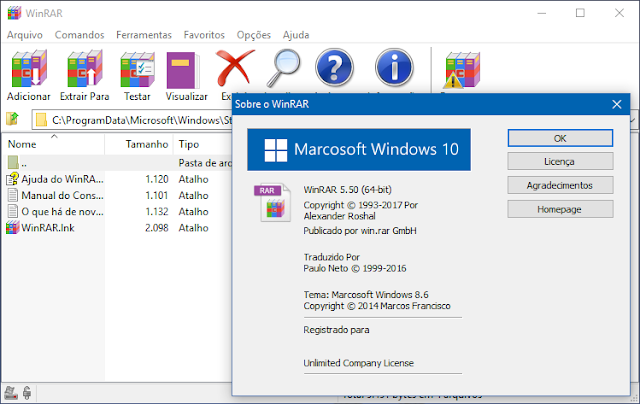Minimize the WinRAR main window

pyautogui.click(x=542, y=13)
